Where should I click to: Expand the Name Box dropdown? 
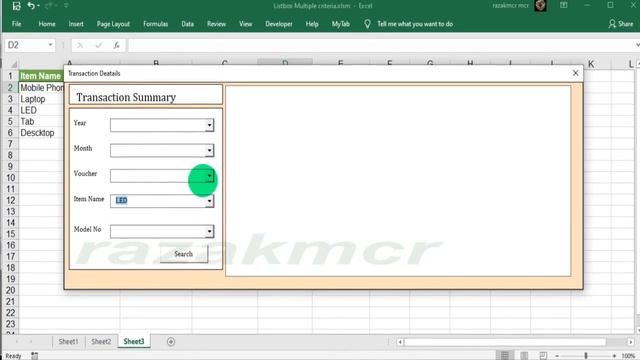50,45
